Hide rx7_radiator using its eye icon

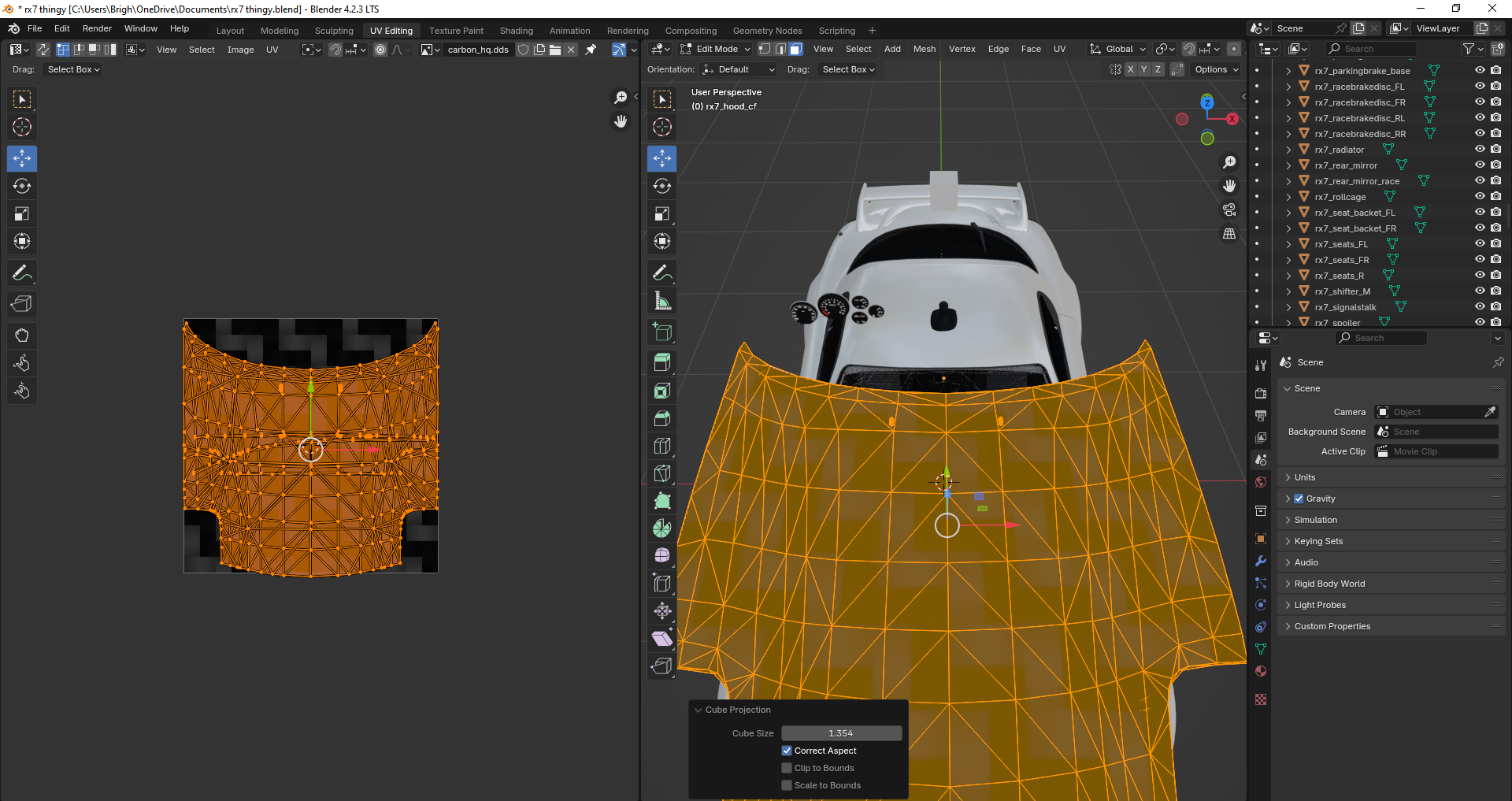pos(1480,149)
